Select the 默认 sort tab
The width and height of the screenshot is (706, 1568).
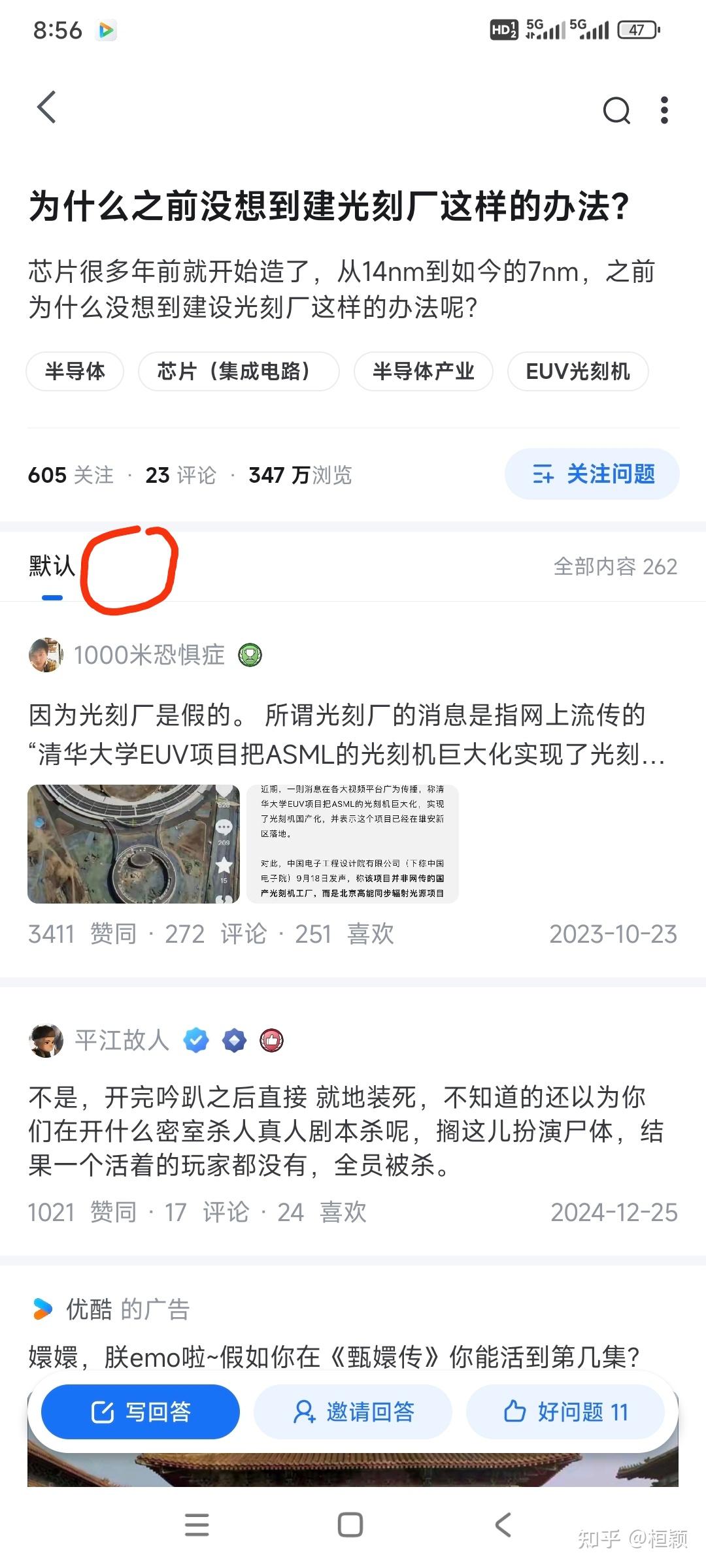(52, 566)
